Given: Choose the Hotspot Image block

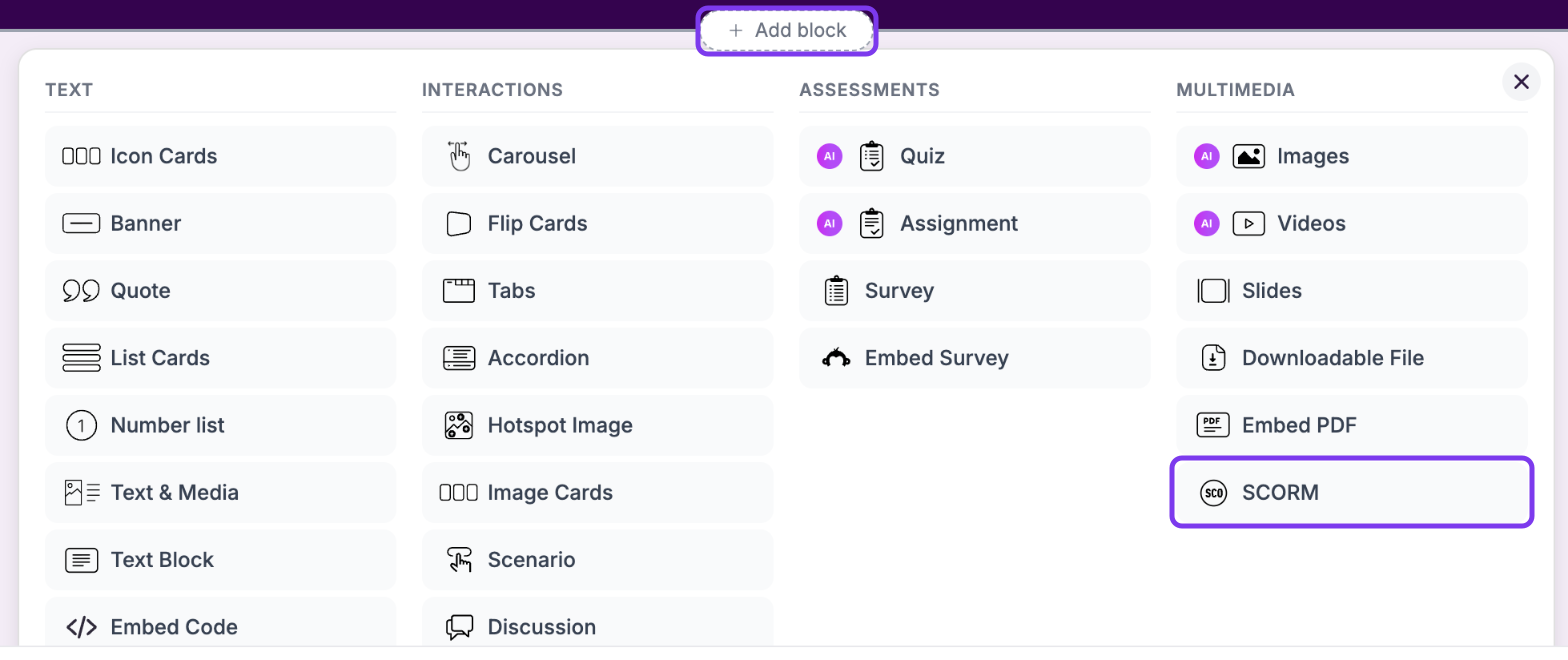Looking at the screenshot, I should click(598, 425).
